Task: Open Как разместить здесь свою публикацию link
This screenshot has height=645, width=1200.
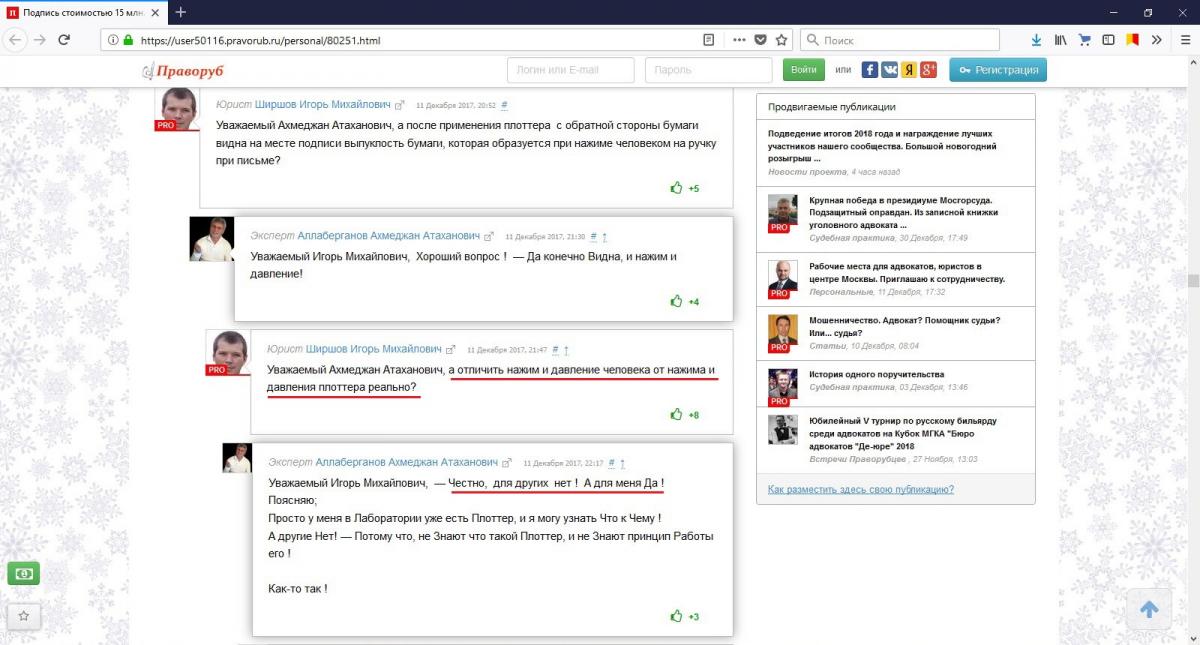Action: pyautogui.click(x=860, y=489)
